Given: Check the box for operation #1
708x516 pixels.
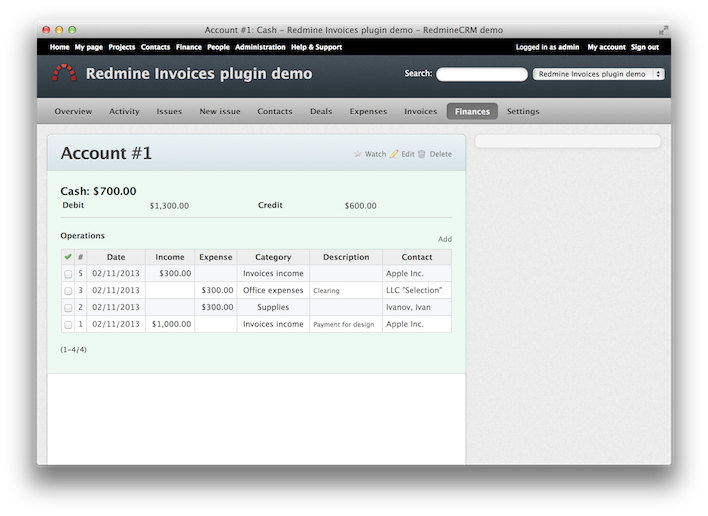Looking at the screenshot, I should click(x=68, y=325).
